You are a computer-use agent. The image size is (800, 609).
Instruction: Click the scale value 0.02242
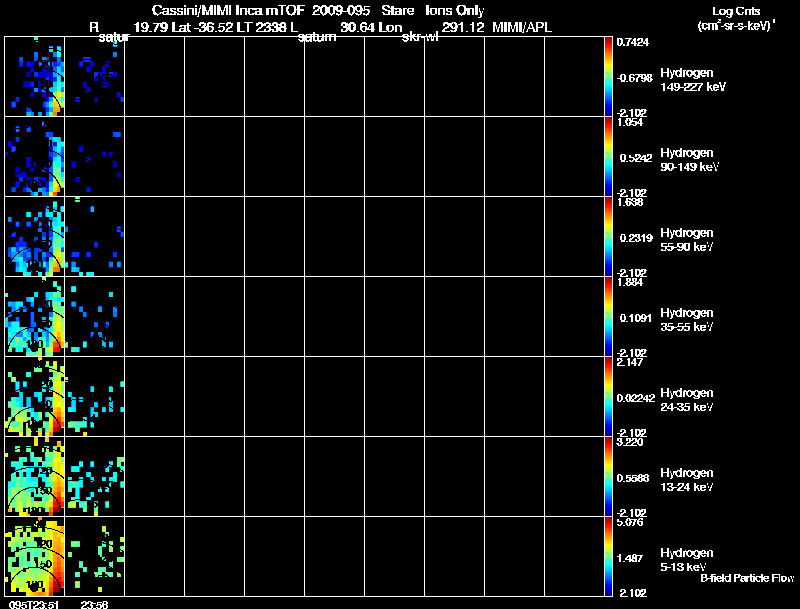(x=636, y=398)
